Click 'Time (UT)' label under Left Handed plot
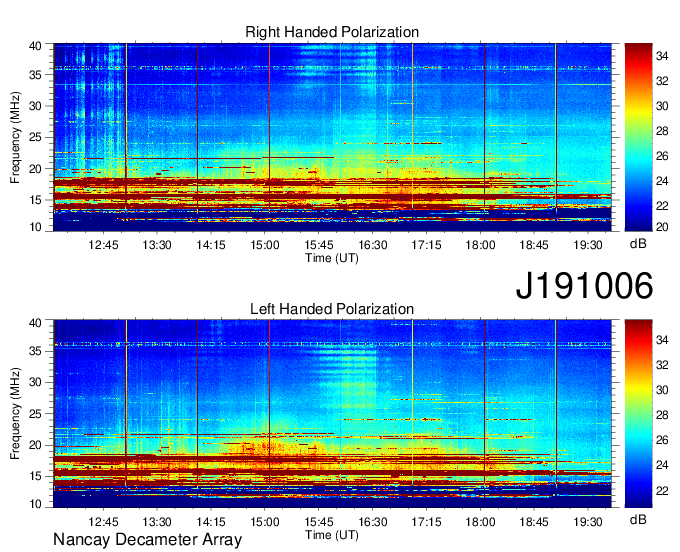The width and height of the screenshot is (680, 552). click(x=332, y=535)
